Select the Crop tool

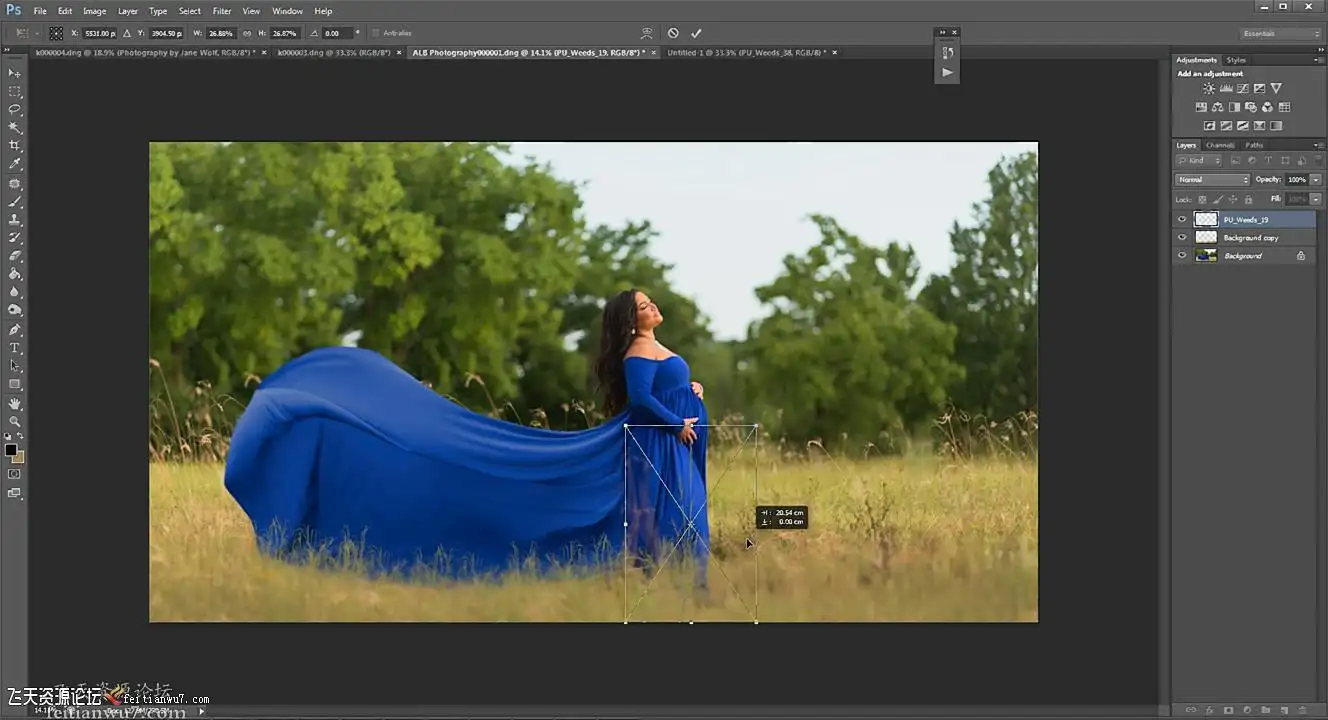coord(14,146)
